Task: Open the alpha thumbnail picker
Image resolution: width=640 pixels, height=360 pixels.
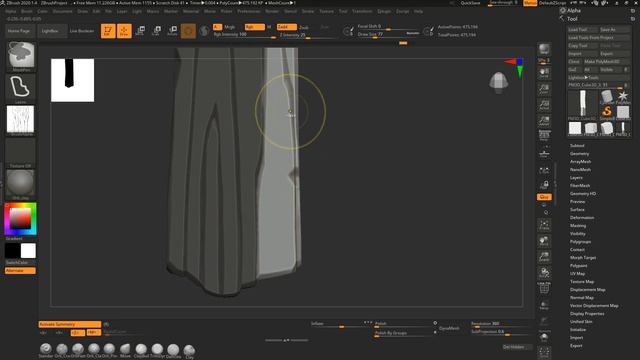Action: (x=20, y=120)
